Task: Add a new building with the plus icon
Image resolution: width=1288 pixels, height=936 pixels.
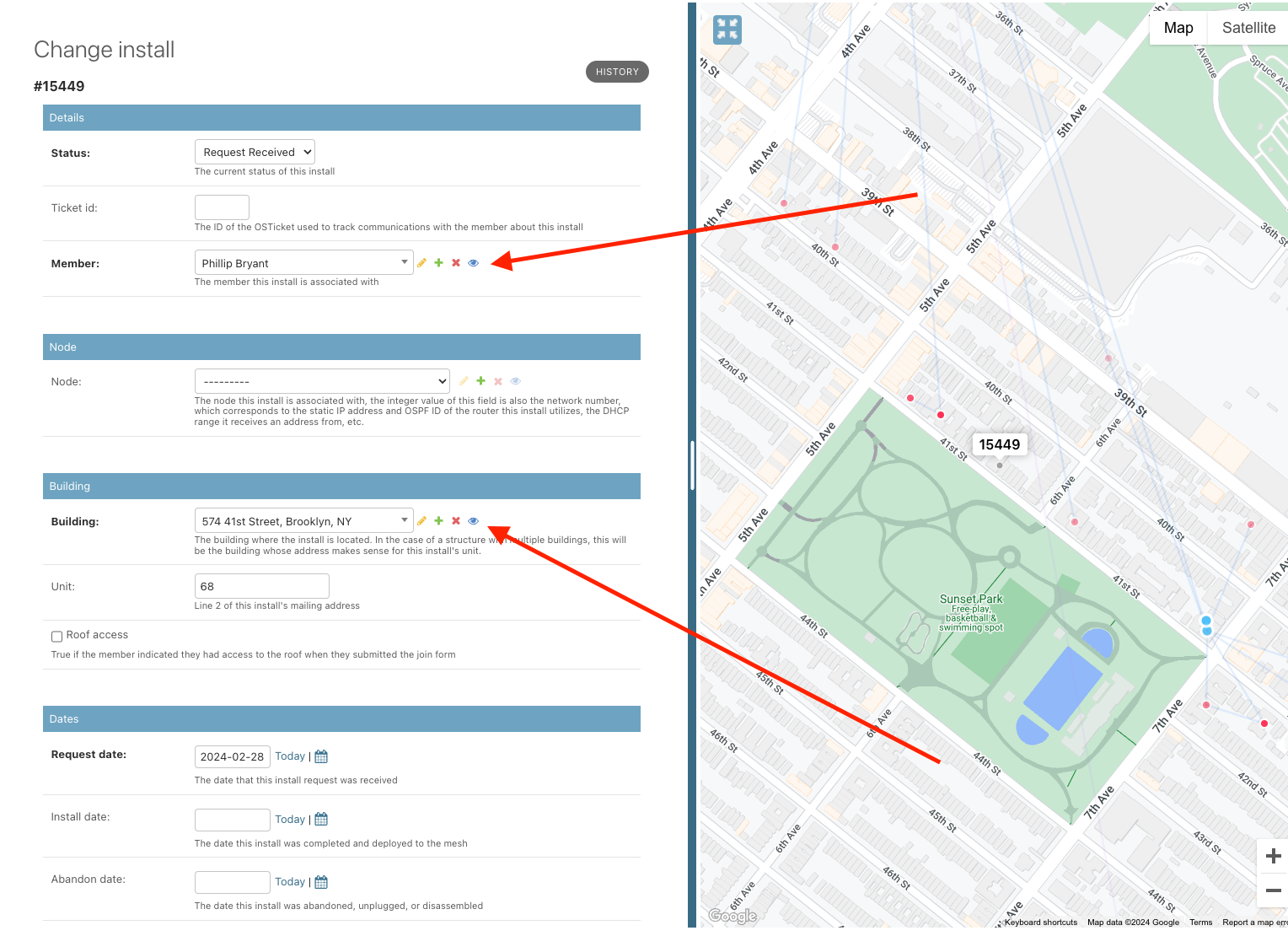Action: (438, 521)
